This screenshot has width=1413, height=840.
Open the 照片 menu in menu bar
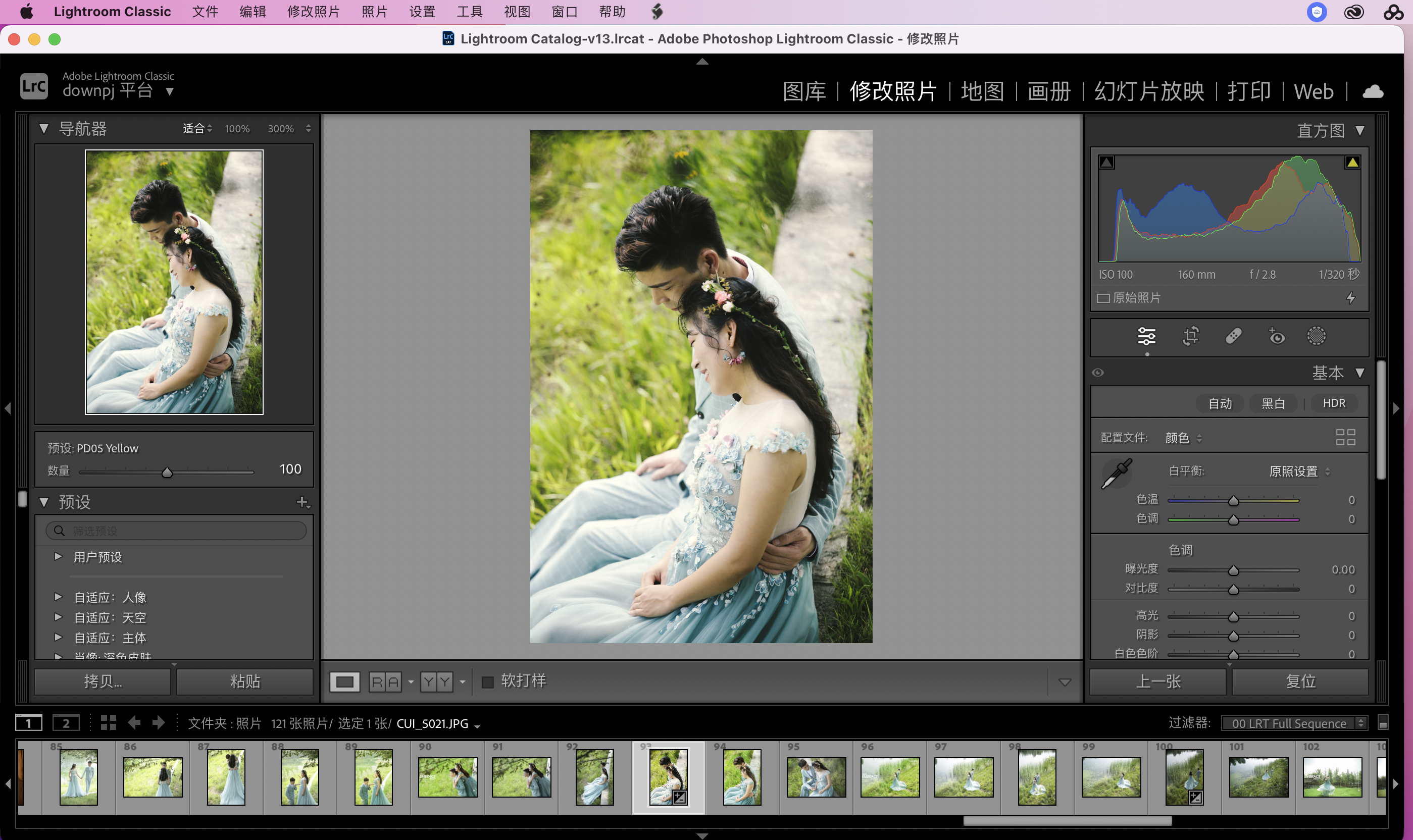pos(374,12)
